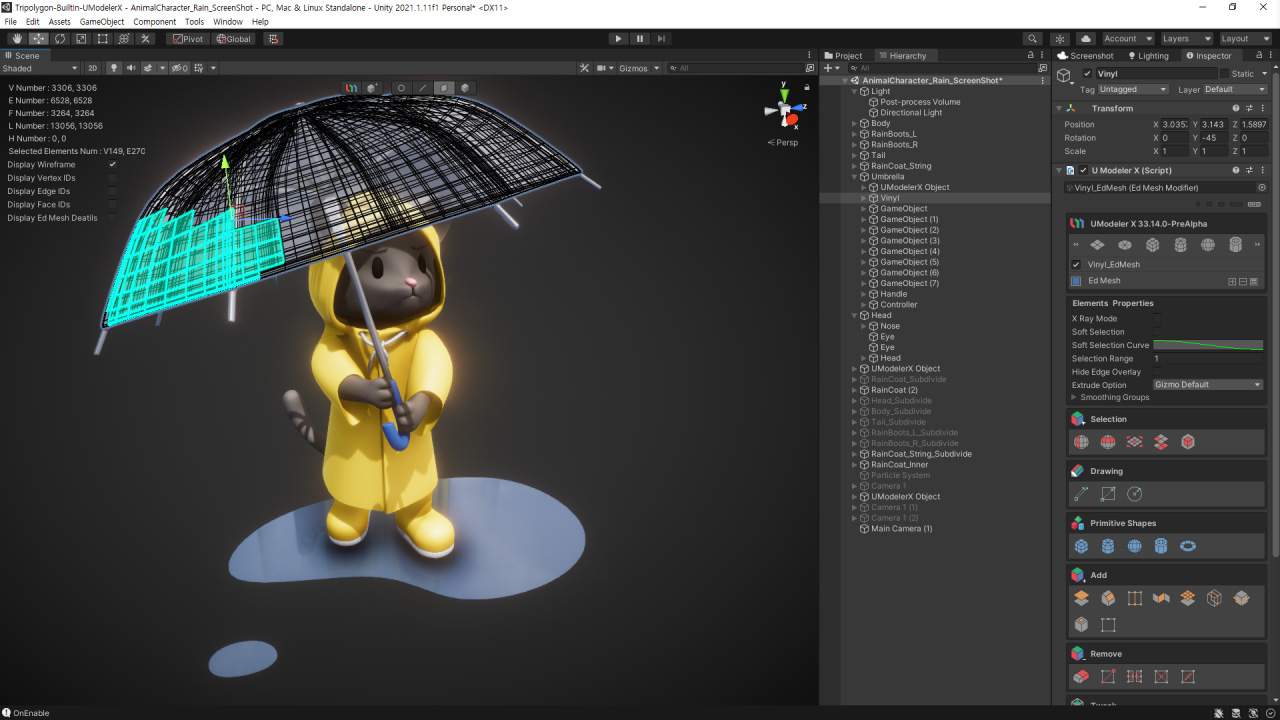The image size is (1280, 720).
Task: Open the GameObject menu
Action: click(101, 21)
